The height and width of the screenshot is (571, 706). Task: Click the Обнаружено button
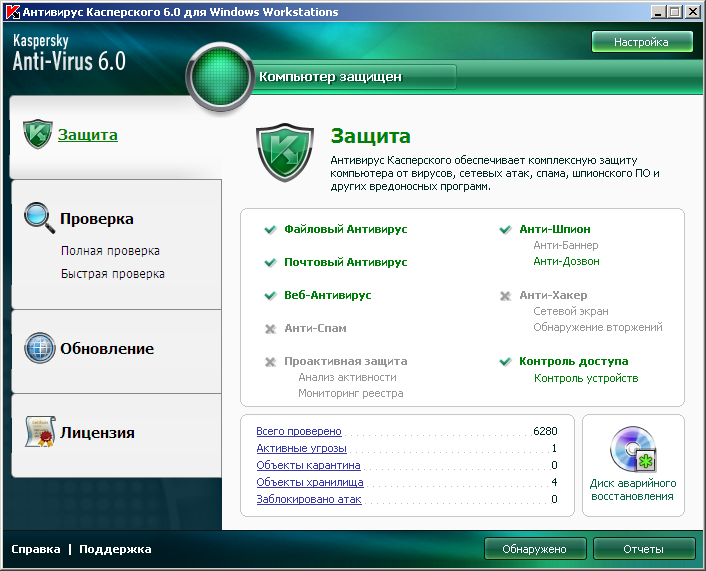(x=535, y=549)
